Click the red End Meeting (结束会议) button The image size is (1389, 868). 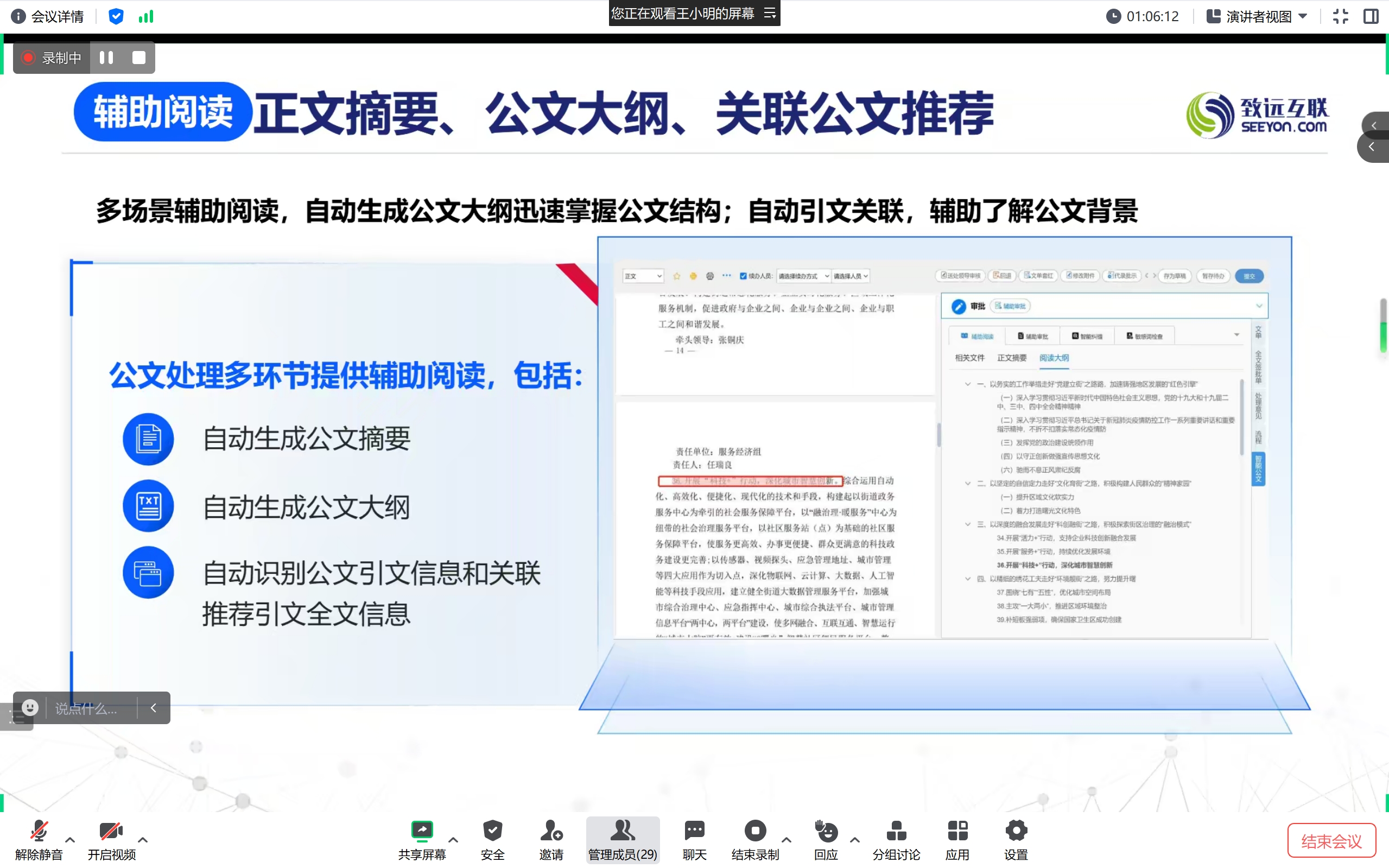(x=1330, y=841)
